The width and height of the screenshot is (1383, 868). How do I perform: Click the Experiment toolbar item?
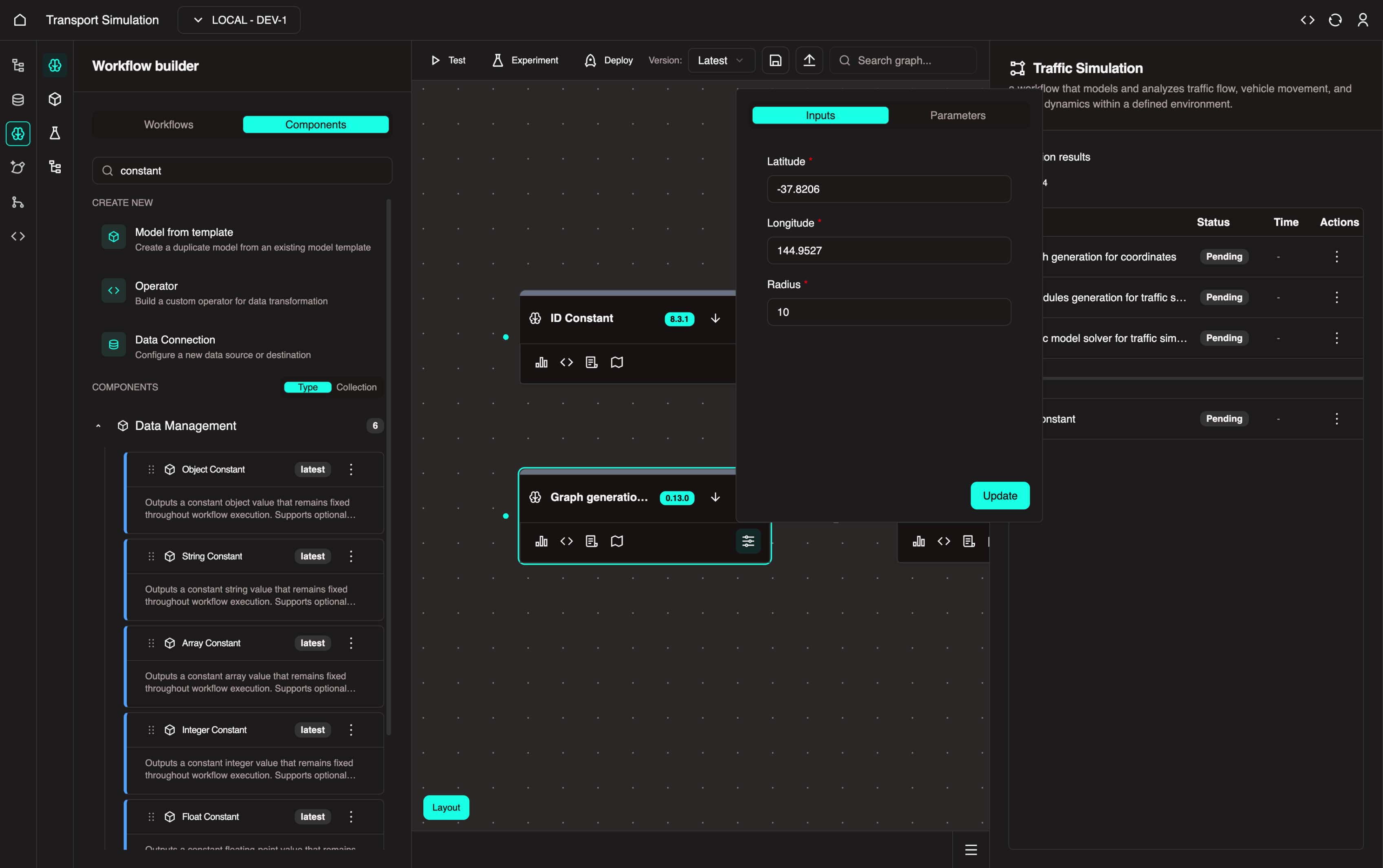525,60
